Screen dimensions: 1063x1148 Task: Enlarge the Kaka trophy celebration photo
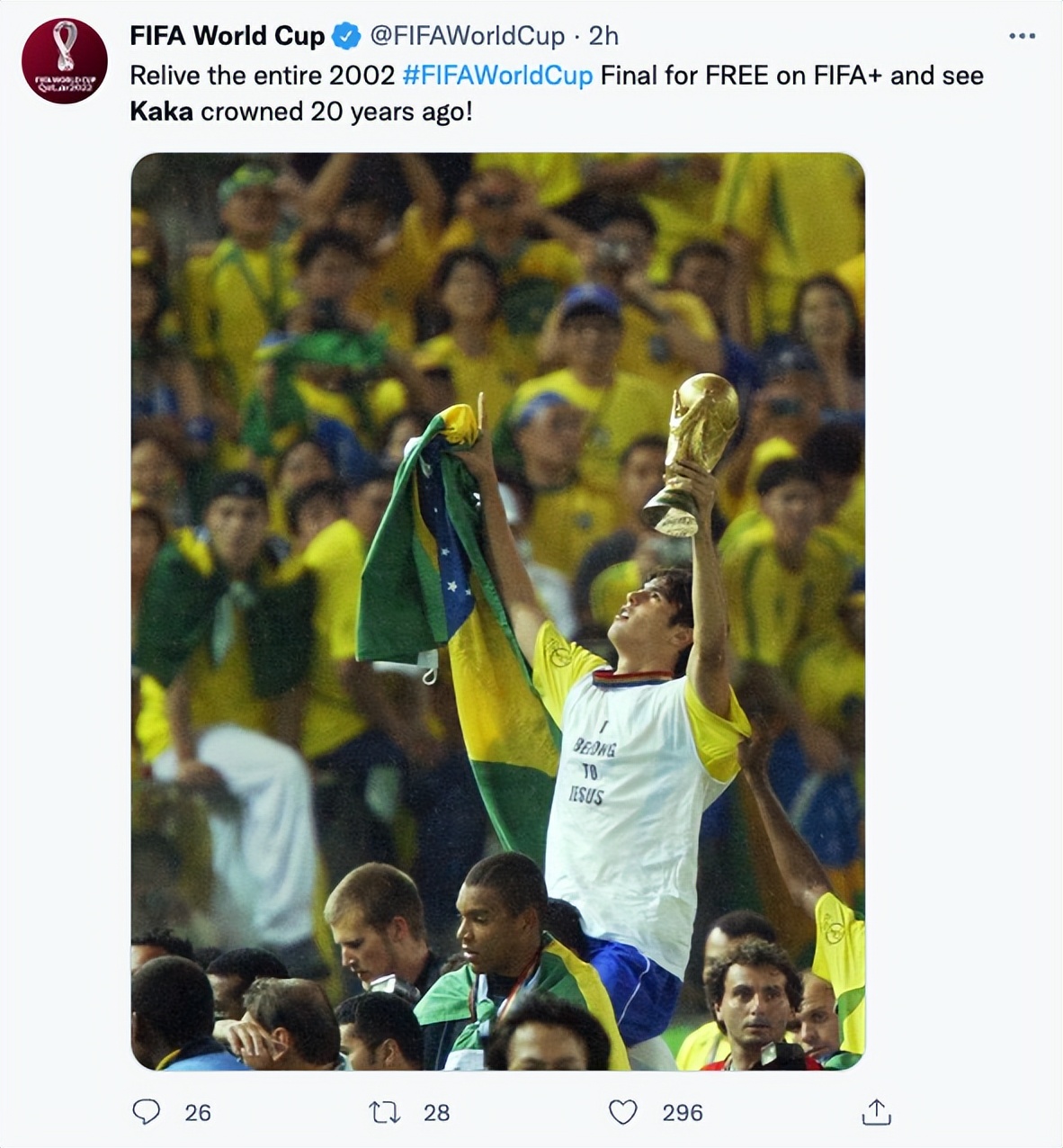pos(497,611)
